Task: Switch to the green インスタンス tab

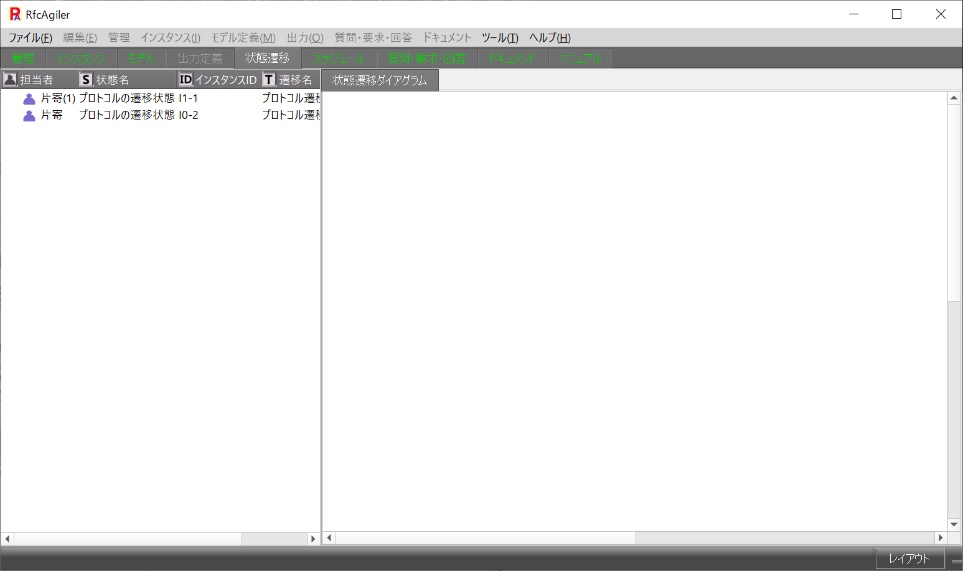Action: (81, 58)
